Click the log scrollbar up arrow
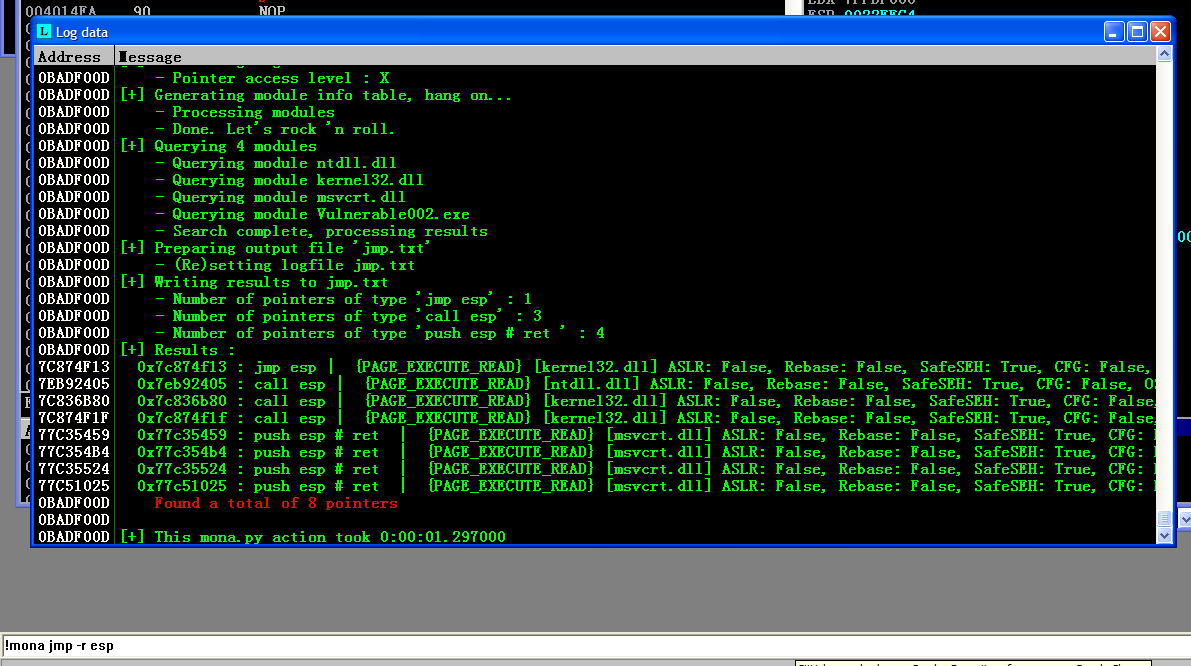Viewport: 1191px width, 666px height. (x=1163, y=57)
